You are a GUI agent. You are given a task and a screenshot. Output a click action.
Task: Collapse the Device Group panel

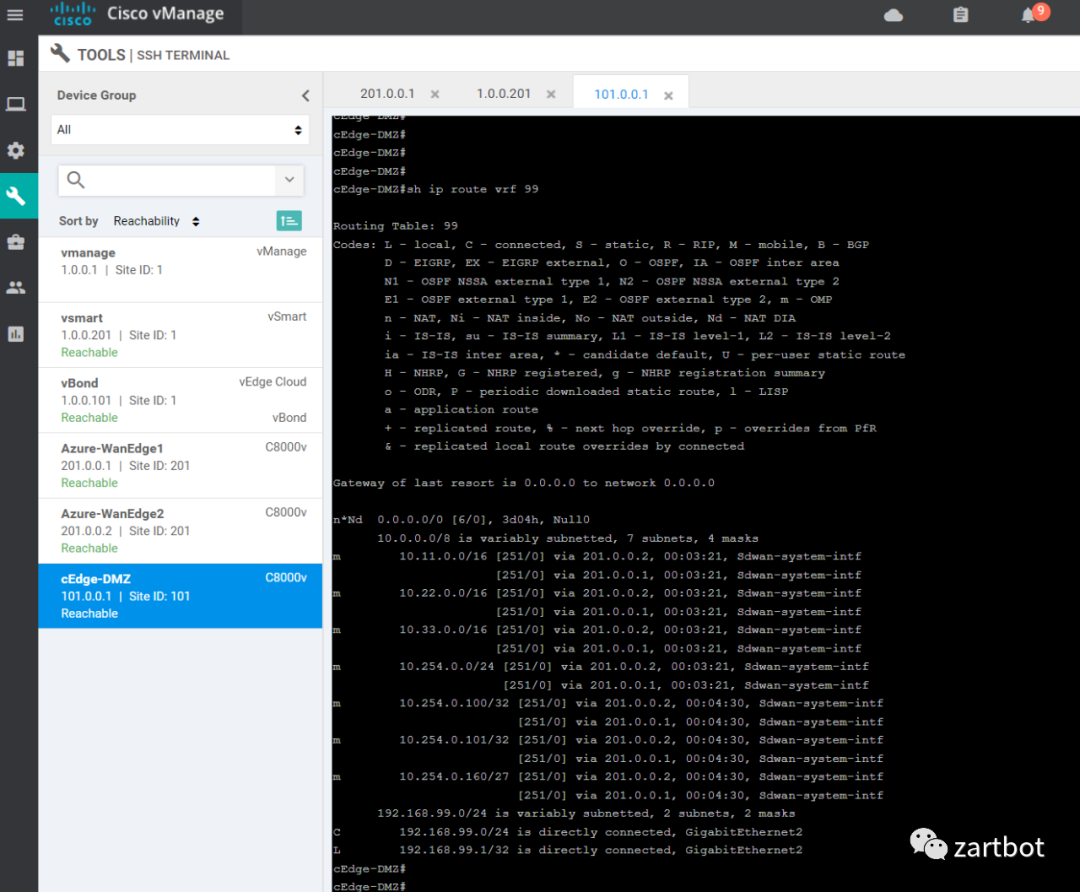pos(305,96)
